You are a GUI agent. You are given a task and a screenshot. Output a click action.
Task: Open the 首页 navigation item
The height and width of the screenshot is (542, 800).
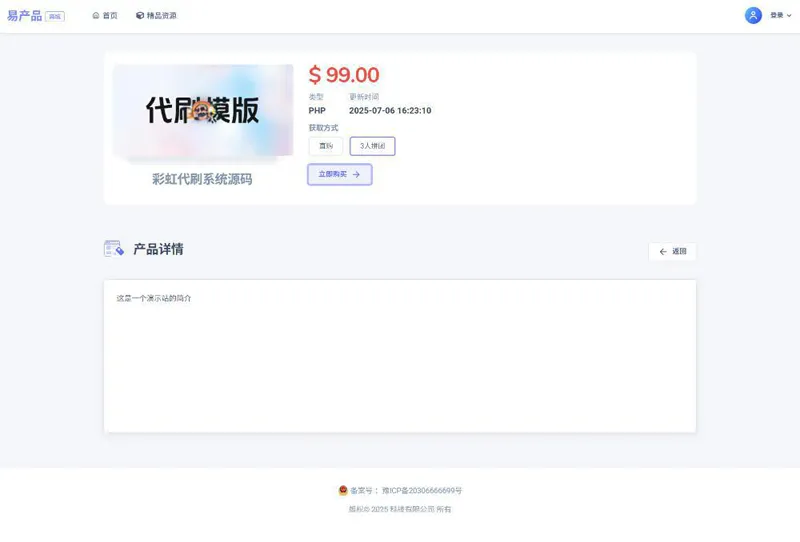(x=109, y=16)
